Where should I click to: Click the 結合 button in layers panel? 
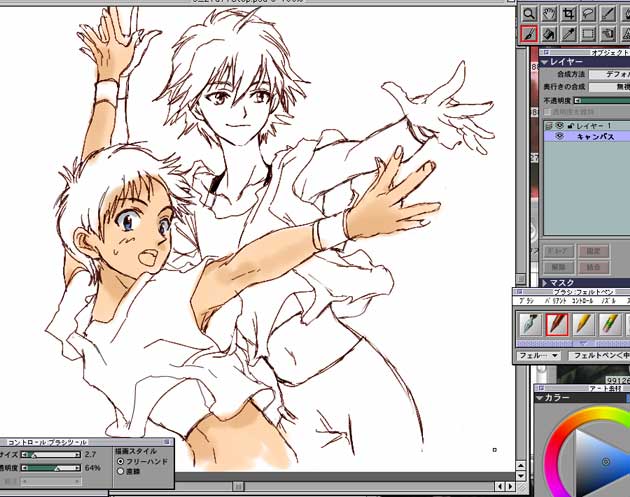click(x=593, y=267)
